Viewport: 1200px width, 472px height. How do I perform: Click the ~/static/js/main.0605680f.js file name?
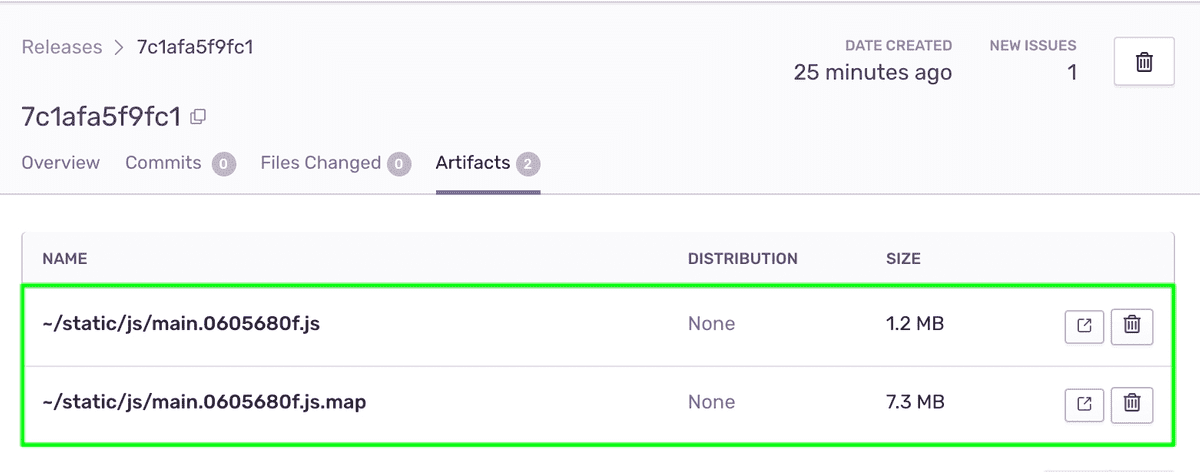[181, 324]
